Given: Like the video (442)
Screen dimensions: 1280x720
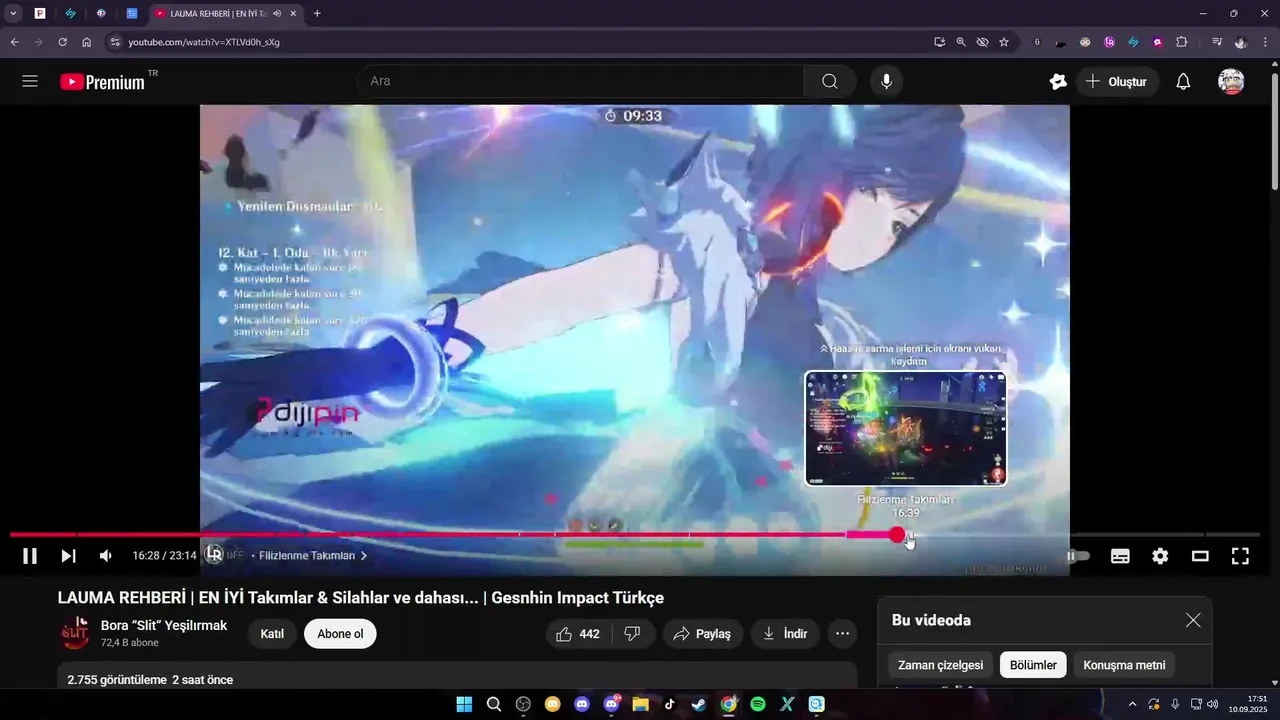Looking at the screenshot, I should coord(578,634).
